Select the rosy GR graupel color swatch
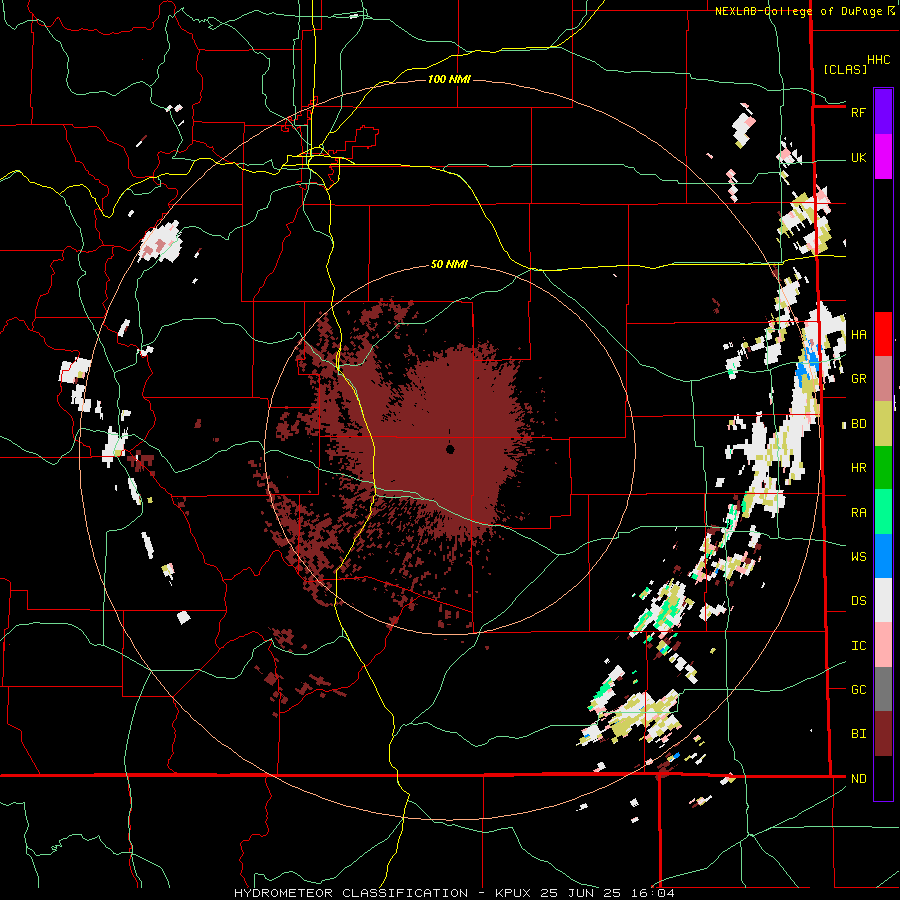 point(883,379)
